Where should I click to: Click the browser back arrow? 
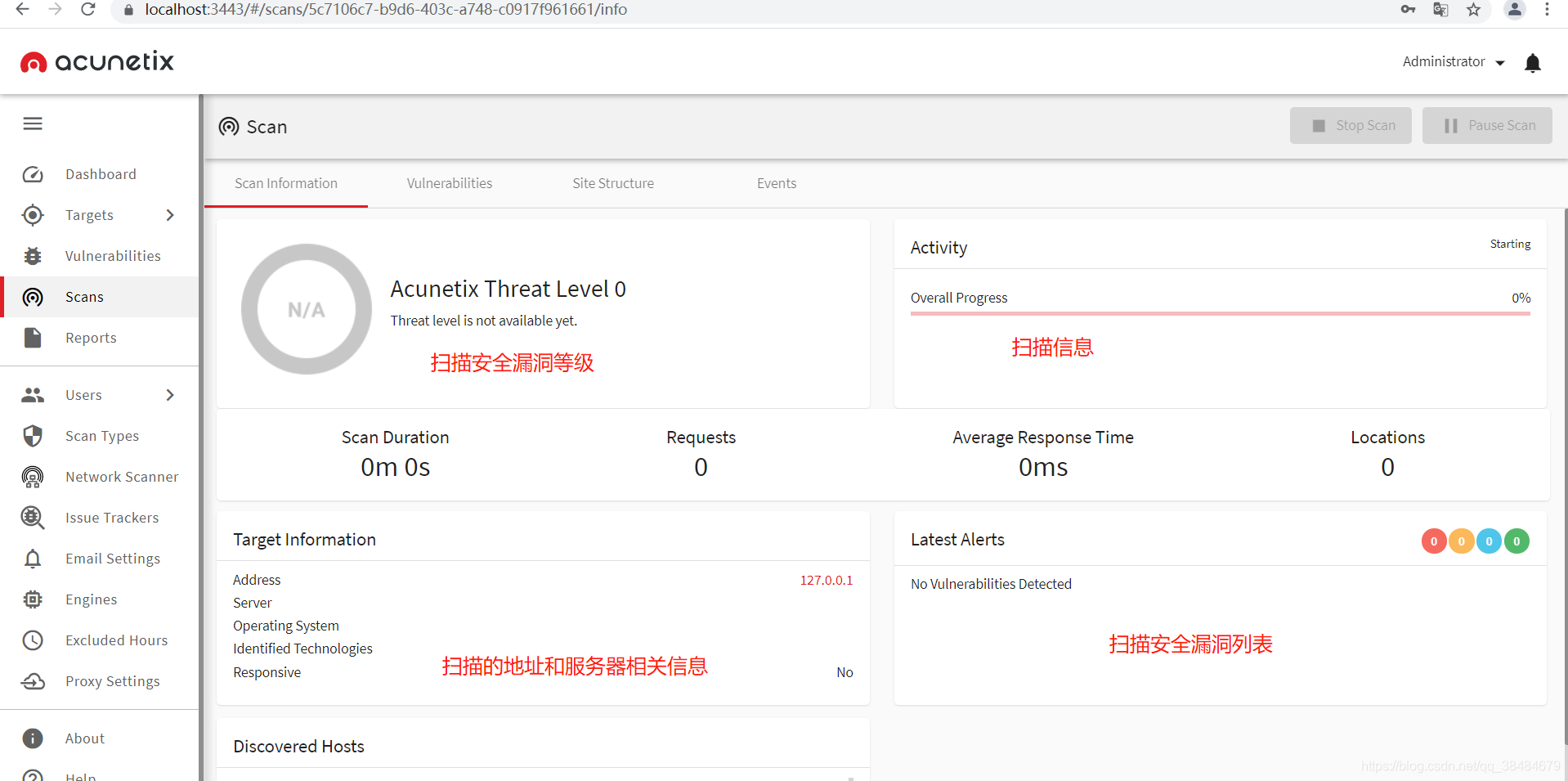click(22, 9)
